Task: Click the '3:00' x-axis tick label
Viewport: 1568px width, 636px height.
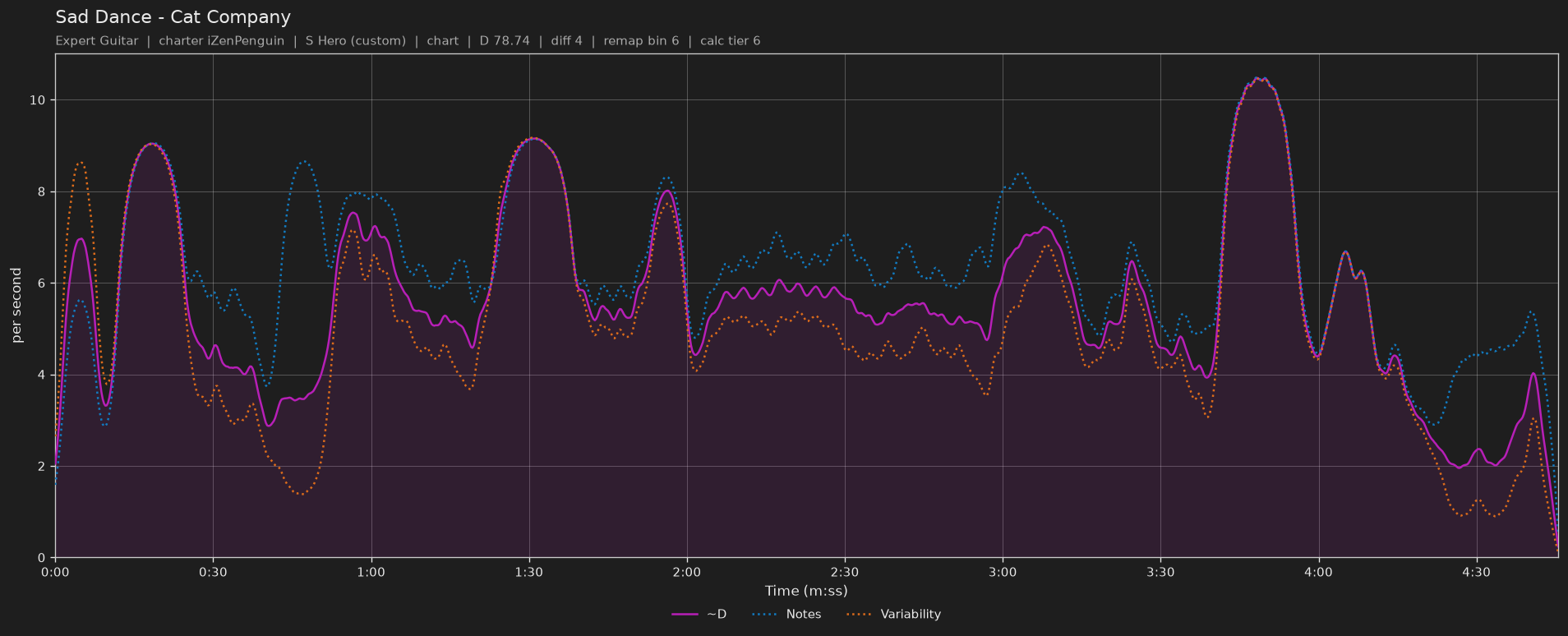Action: coord(1003,572)
